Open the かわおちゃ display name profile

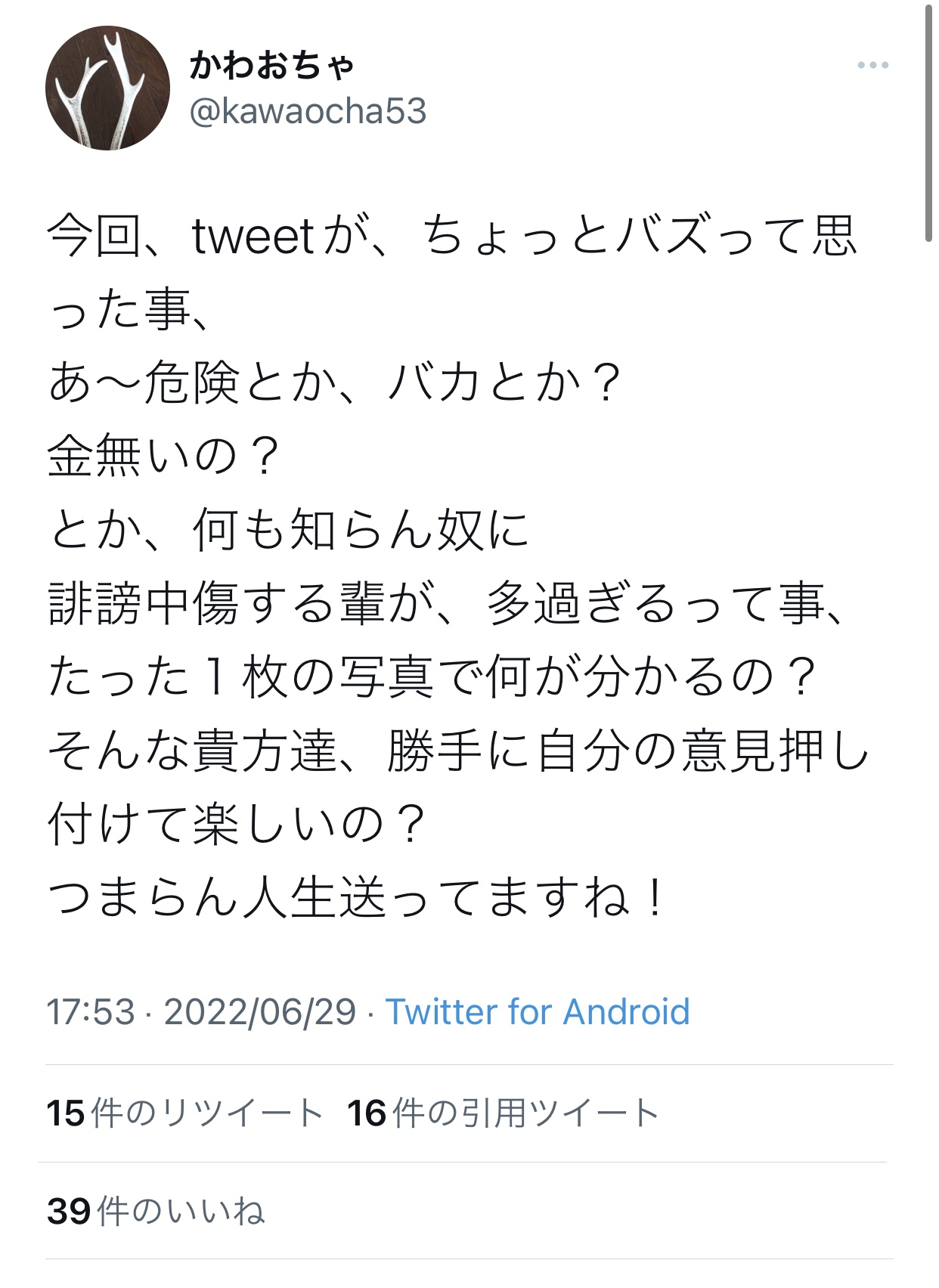click(x=271, y=65)
